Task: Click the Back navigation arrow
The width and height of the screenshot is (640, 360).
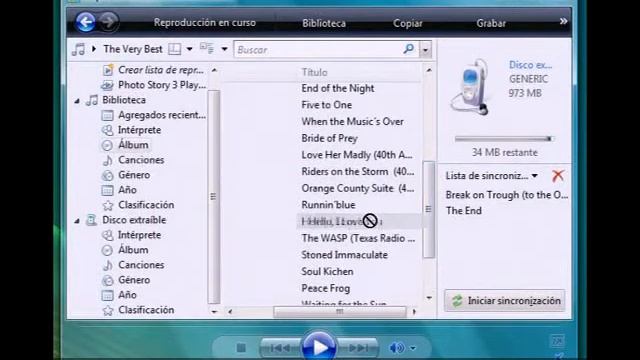Action: coord(85,22)
